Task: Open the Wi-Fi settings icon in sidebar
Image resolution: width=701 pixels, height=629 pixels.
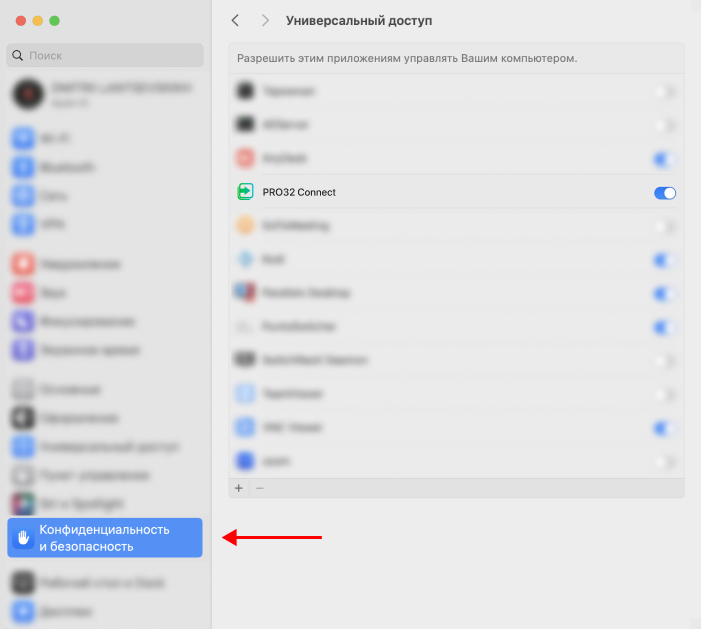Action: click(23, 138)
